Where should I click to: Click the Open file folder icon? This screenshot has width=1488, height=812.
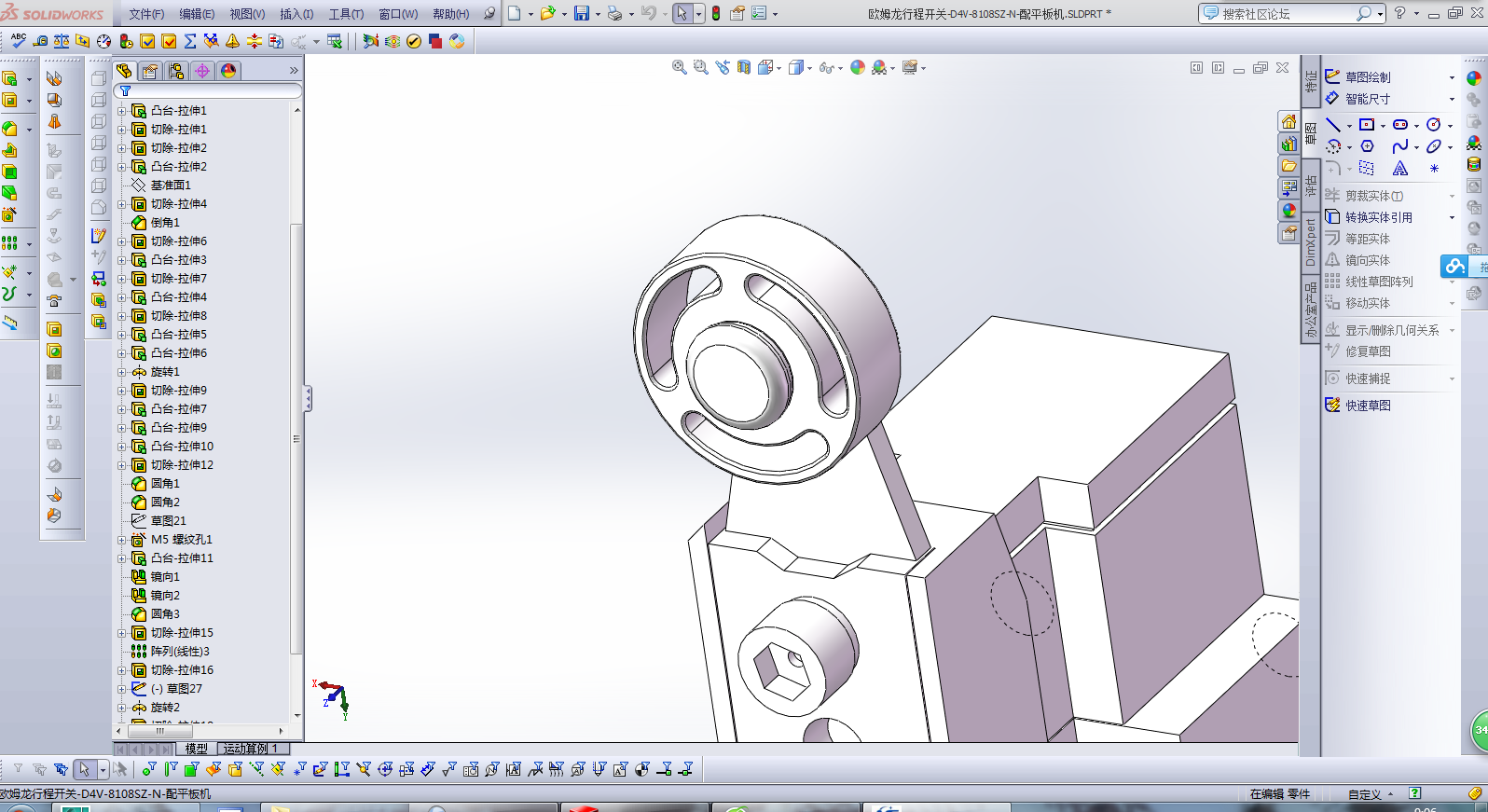pyautogui.click(x=547, y=13)
